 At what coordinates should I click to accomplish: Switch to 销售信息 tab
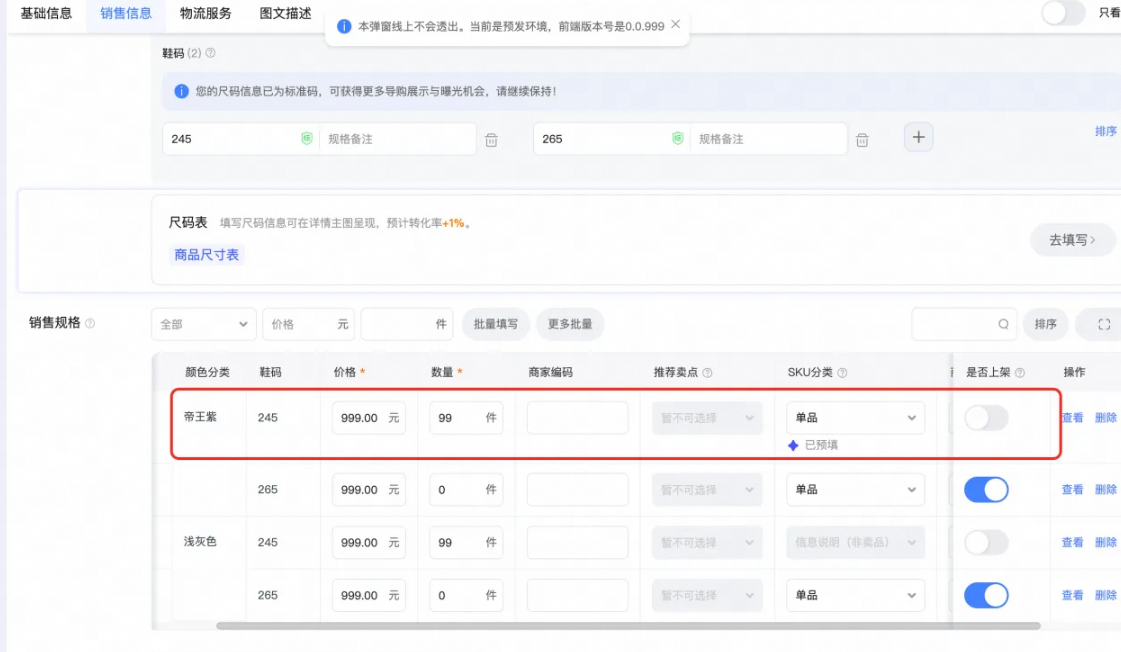126,13
